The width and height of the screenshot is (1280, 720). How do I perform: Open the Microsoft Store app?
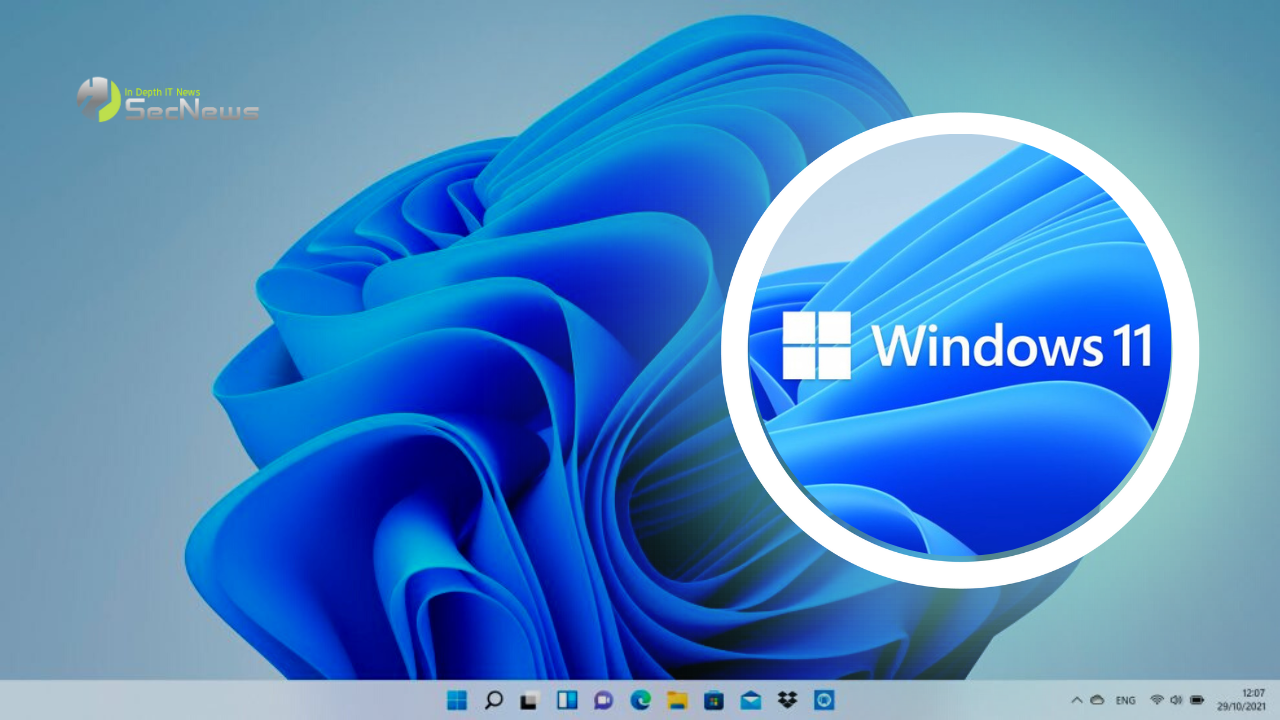tap(713, 700)
